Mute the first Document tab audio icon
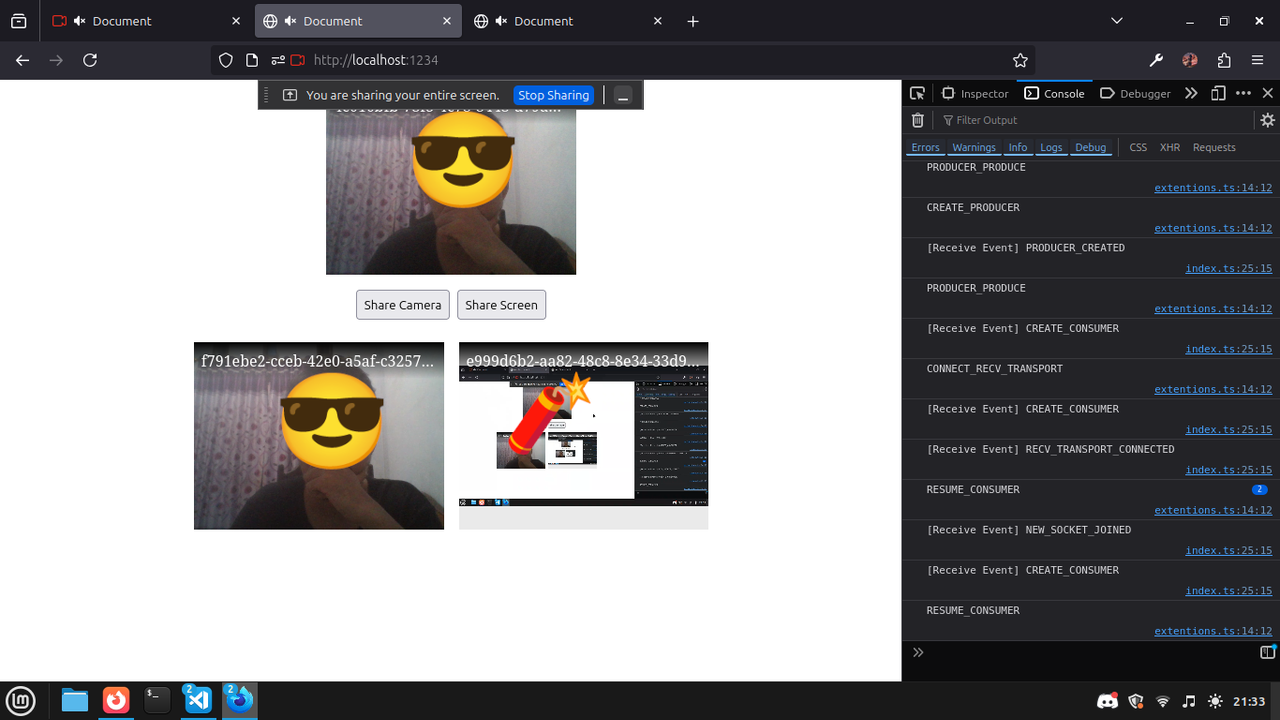Screen dimensions: 1280x720 pos(80,21)
